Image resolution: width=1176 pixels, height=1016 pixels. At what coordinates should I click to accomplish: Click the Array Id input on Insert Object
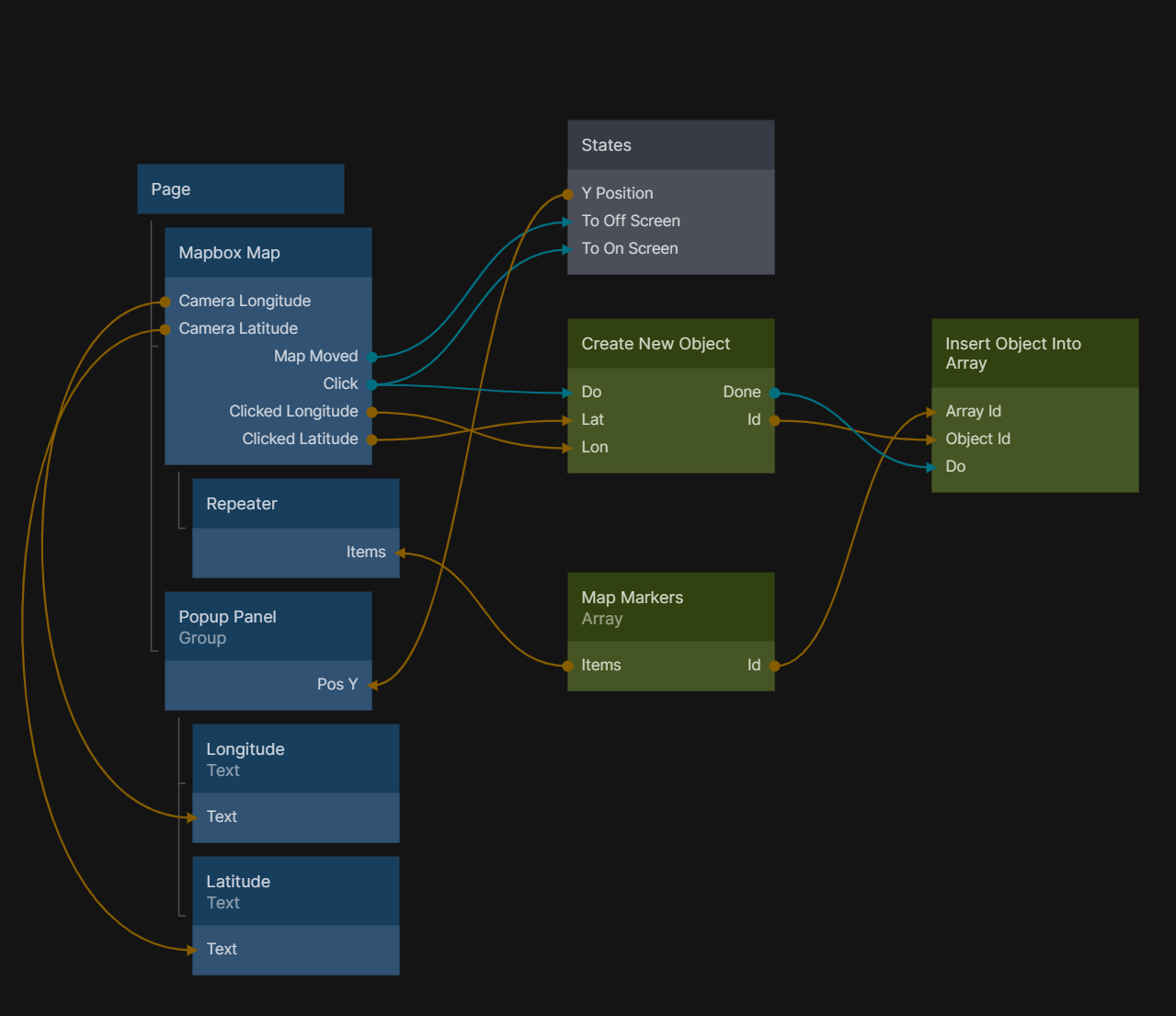click(933, 412)
